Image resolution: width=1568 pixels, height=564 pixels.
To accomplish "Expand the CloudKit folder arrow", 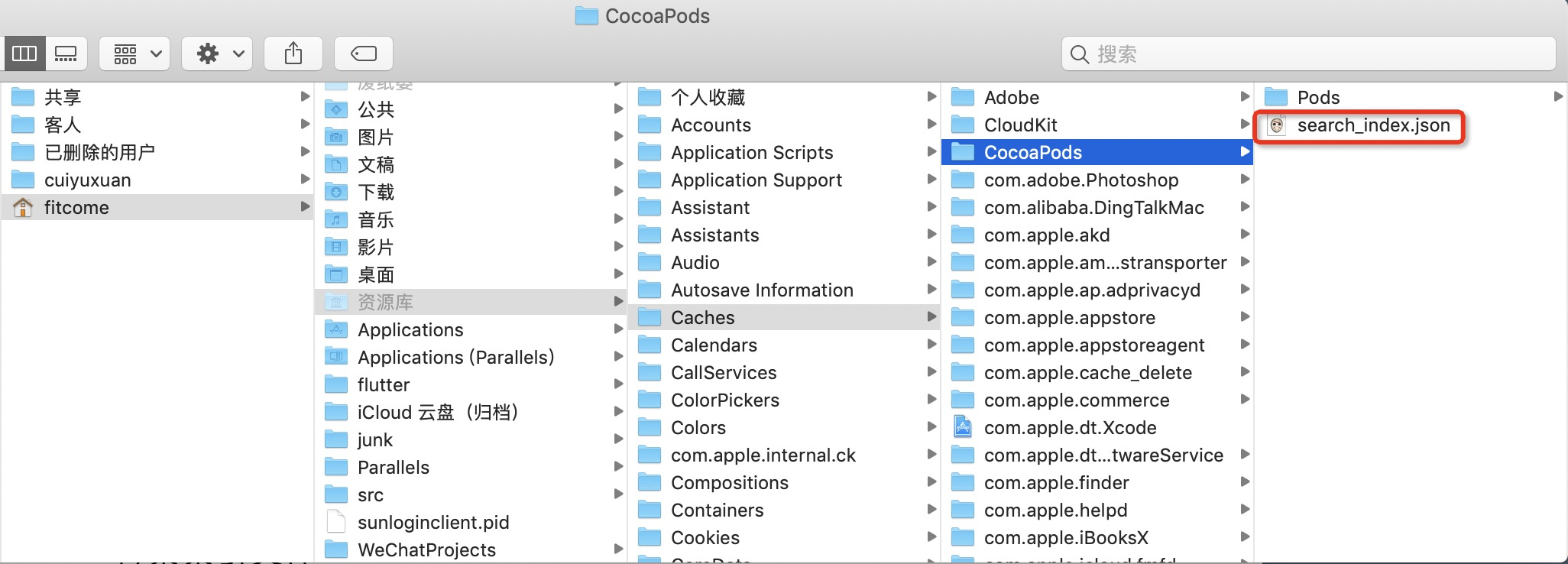I will pyautogui.click(x=1245, y=125).
